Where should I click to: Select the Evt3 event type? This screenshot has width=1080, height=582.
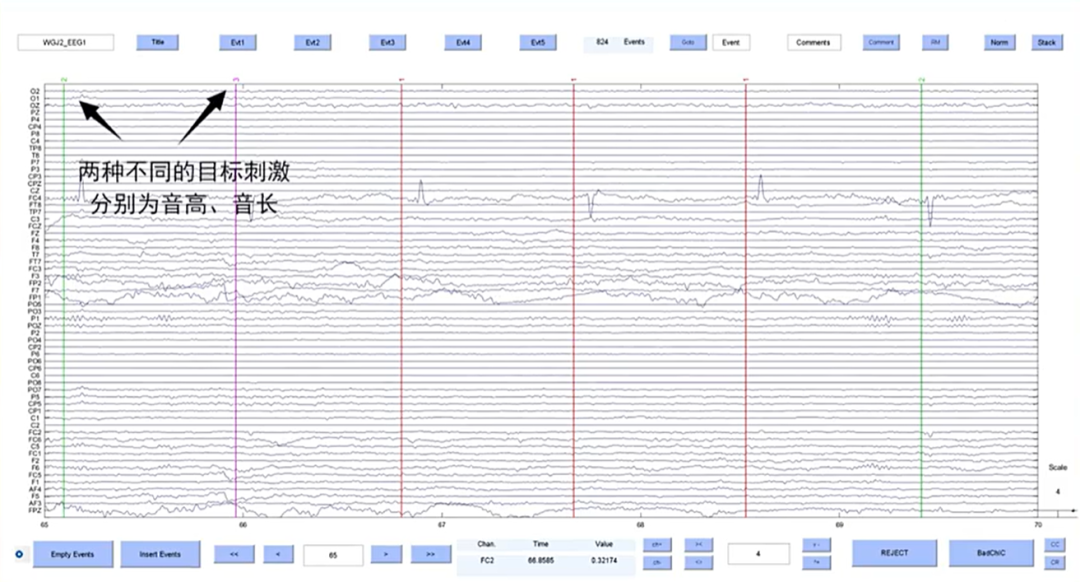[388, 43]
